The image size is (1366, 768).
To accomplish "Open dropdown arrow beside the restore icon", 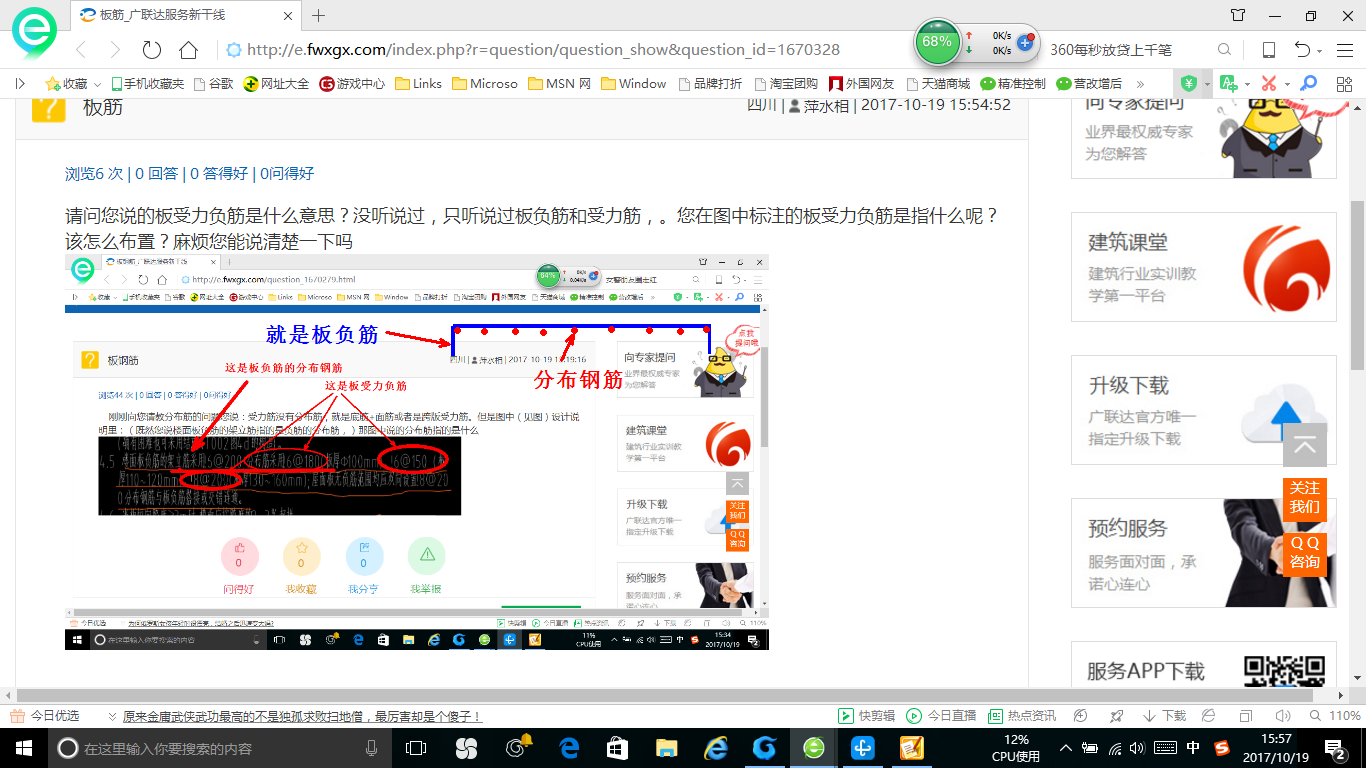I will click(x=1320, y=51).
